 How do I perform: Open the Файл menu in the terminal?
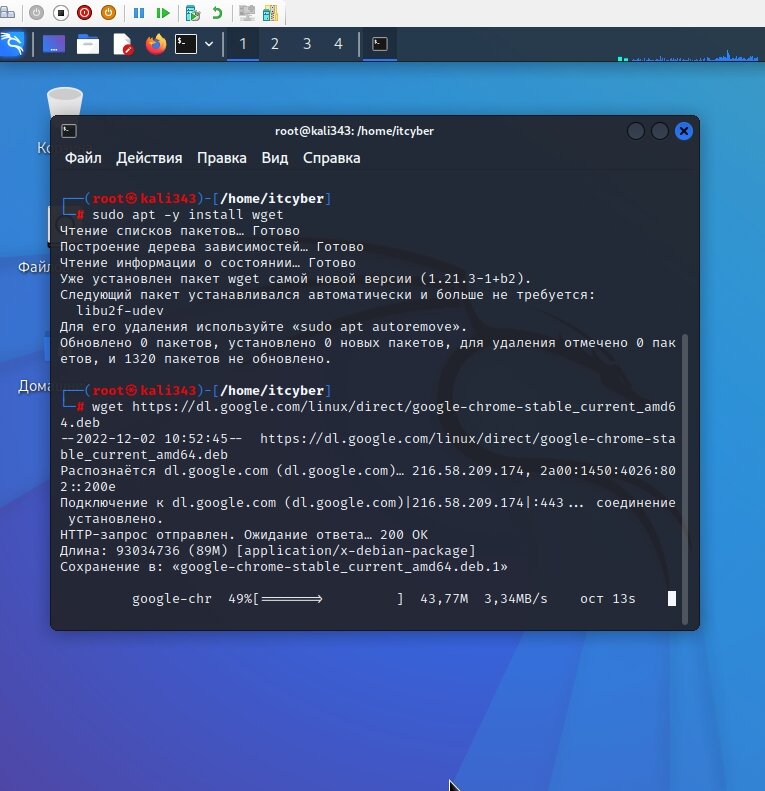[83, 158]
